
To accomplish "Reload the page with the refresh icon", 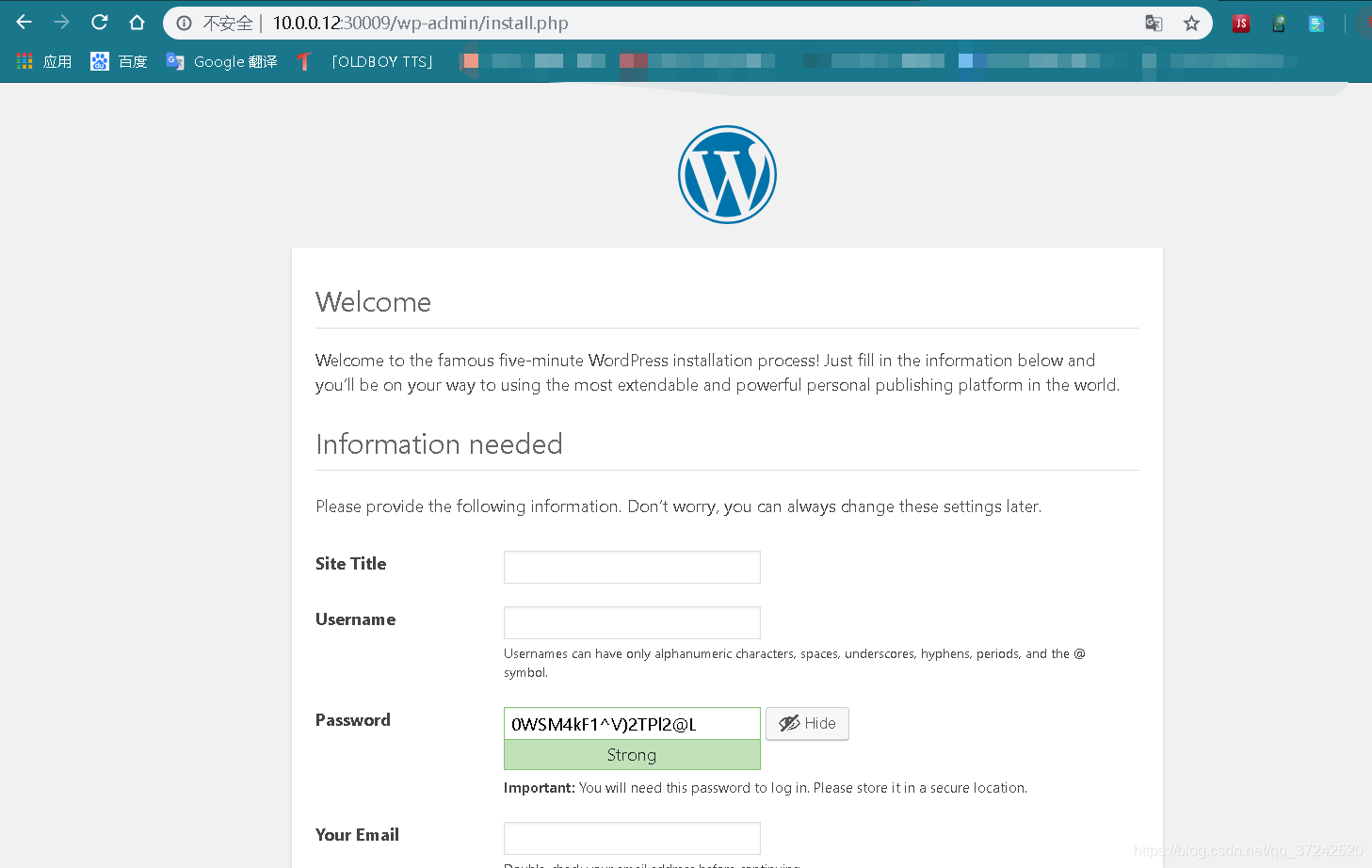I will click(100, 22).
